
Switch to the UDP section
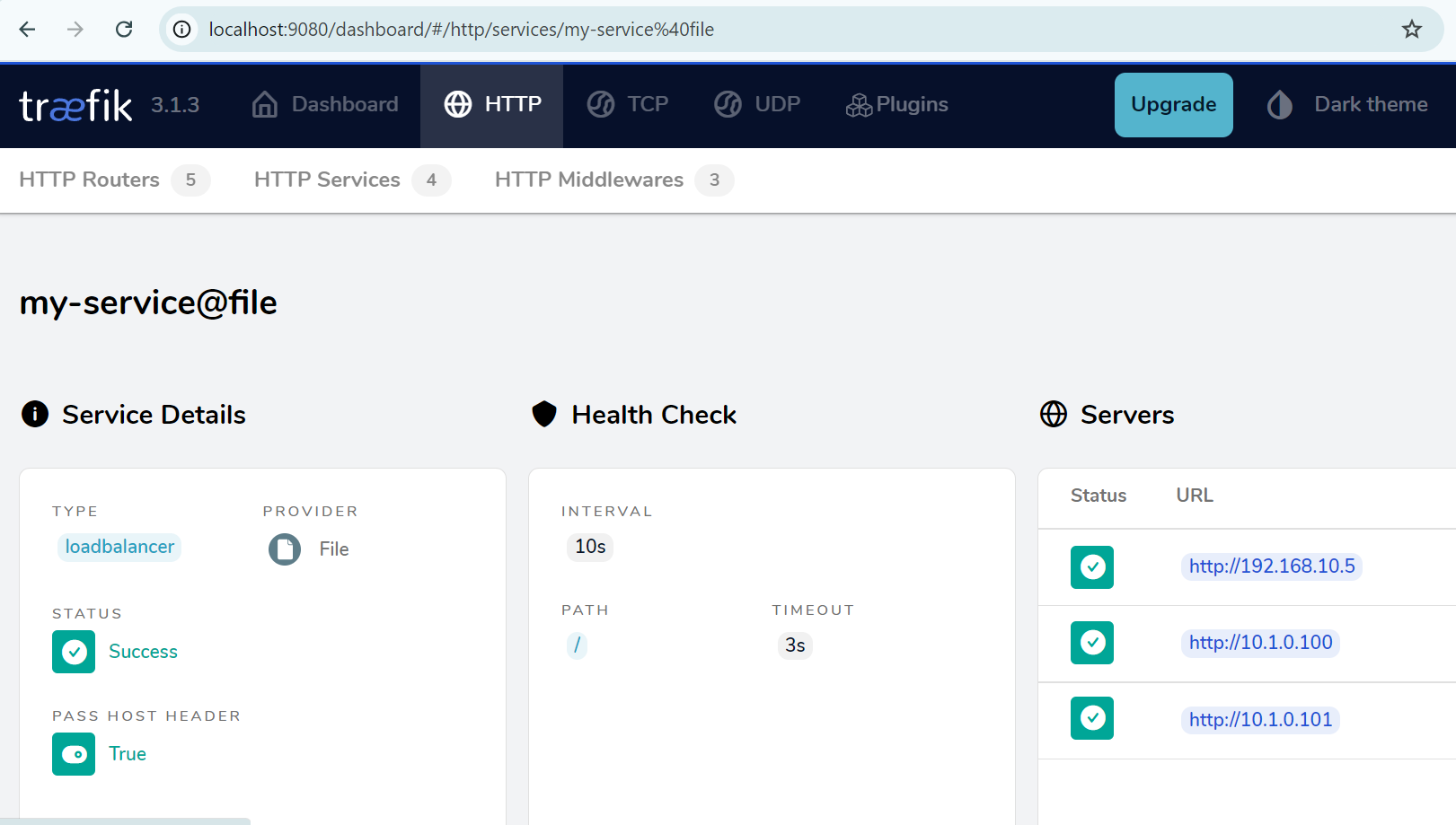tap(757, 104)
